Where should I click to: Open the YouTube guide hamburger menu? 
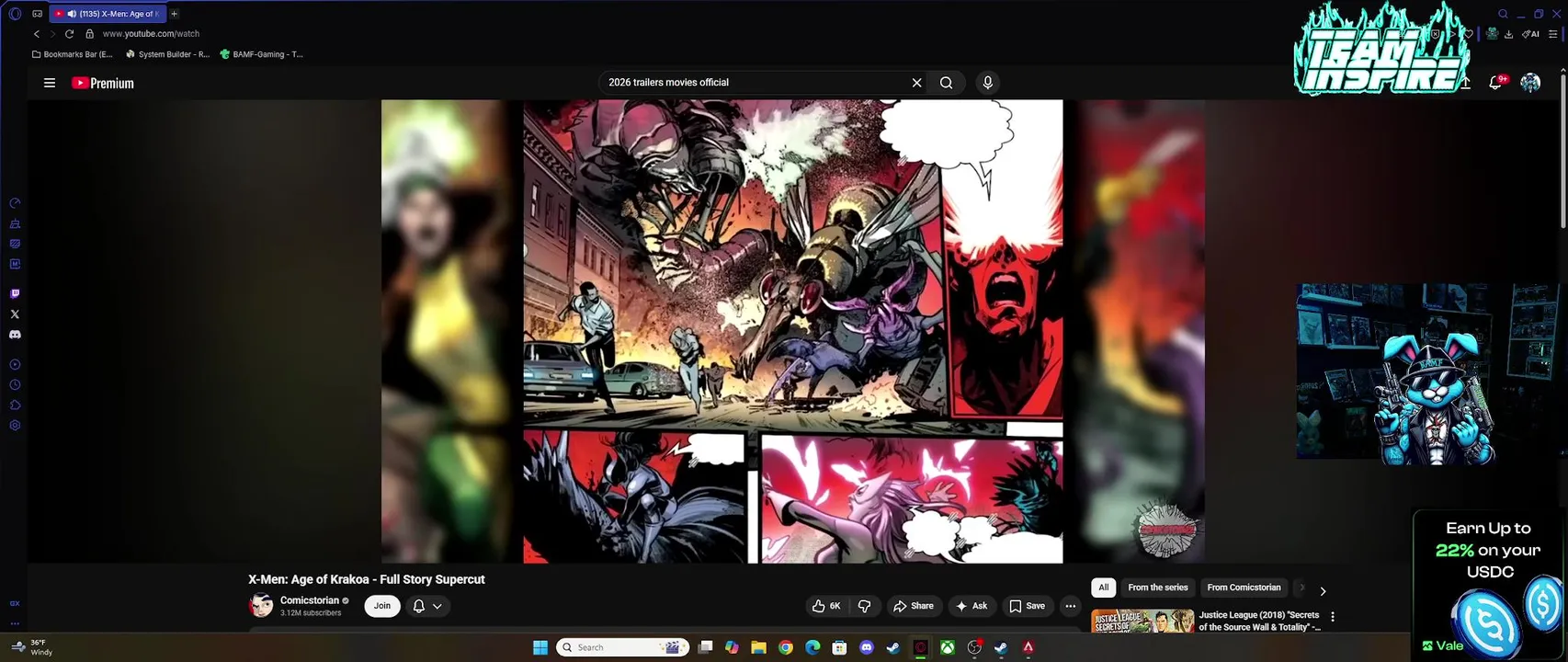(50, 83)
